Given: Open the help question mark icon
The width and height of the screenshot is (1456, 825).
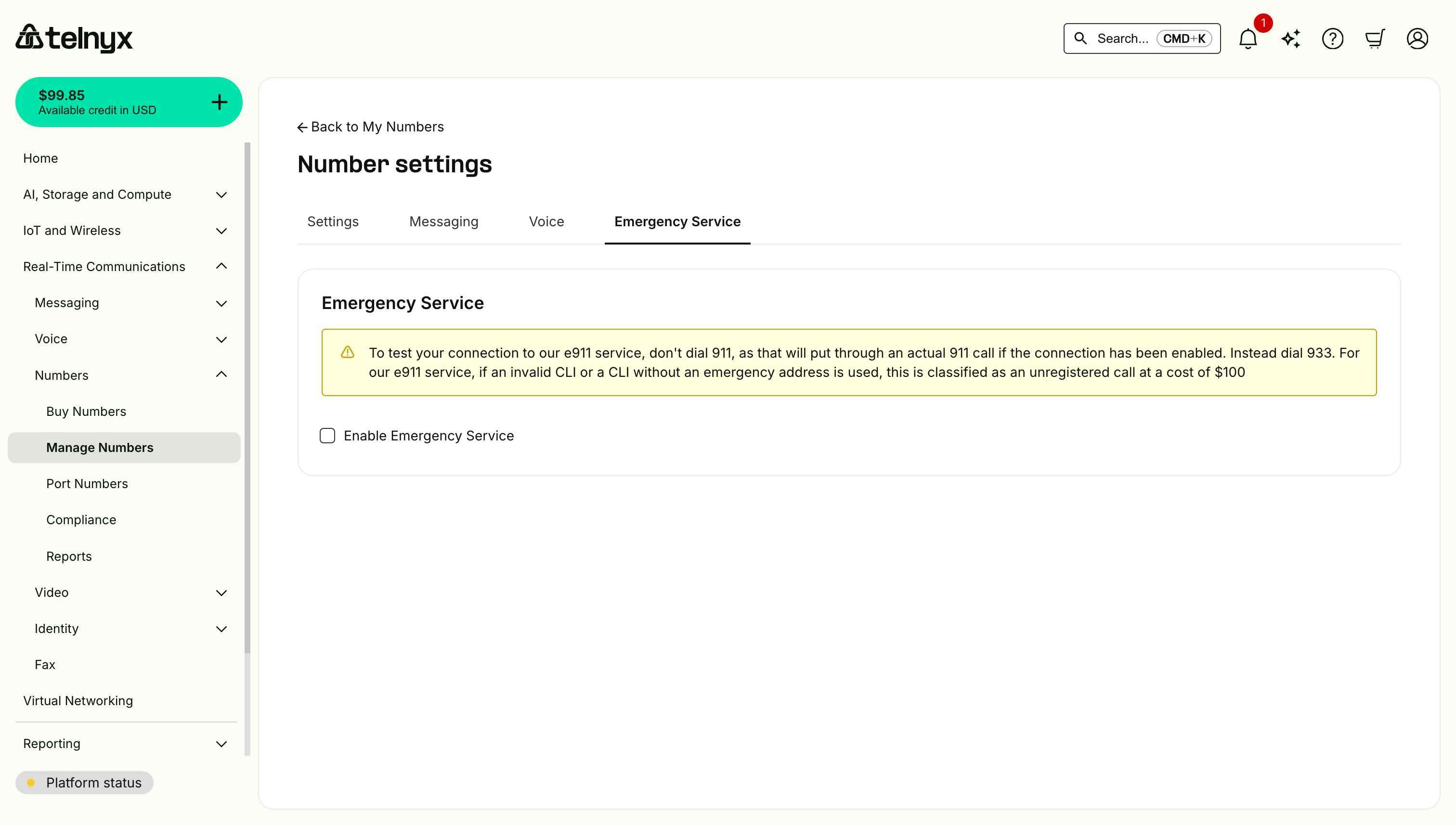Looking at the screenshot, I should coord(1332,39).
